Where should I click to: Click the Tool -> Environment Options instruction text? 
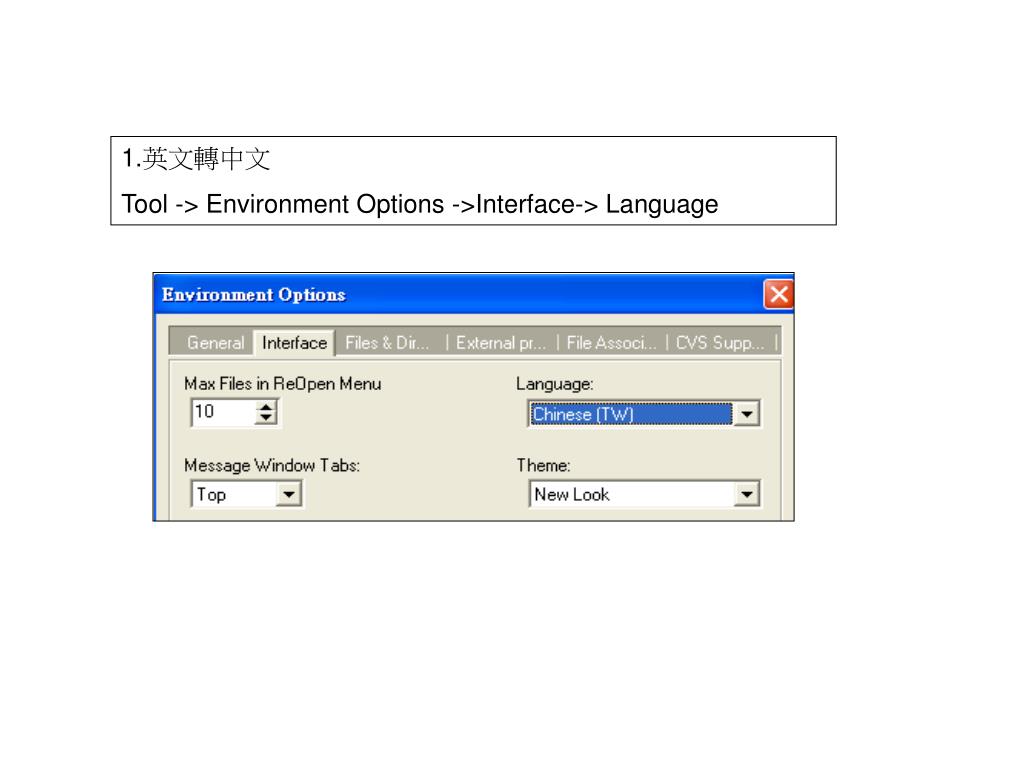click(420, 204)
